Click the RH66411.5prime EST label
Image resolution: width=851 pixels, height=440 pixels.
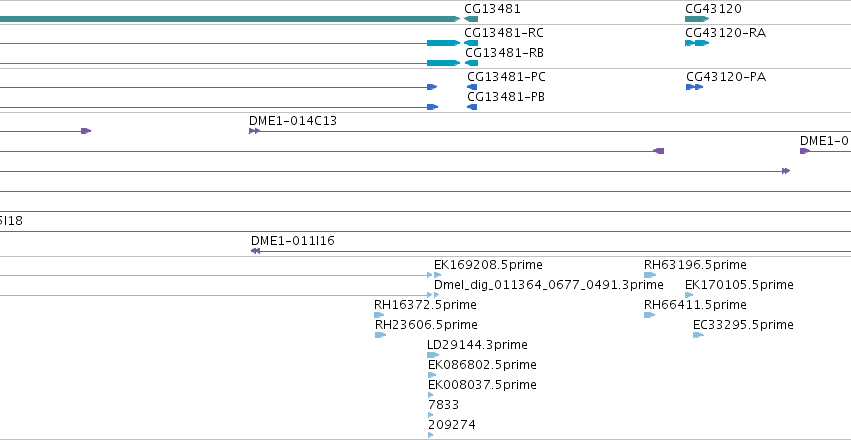[x=695, y=305]
